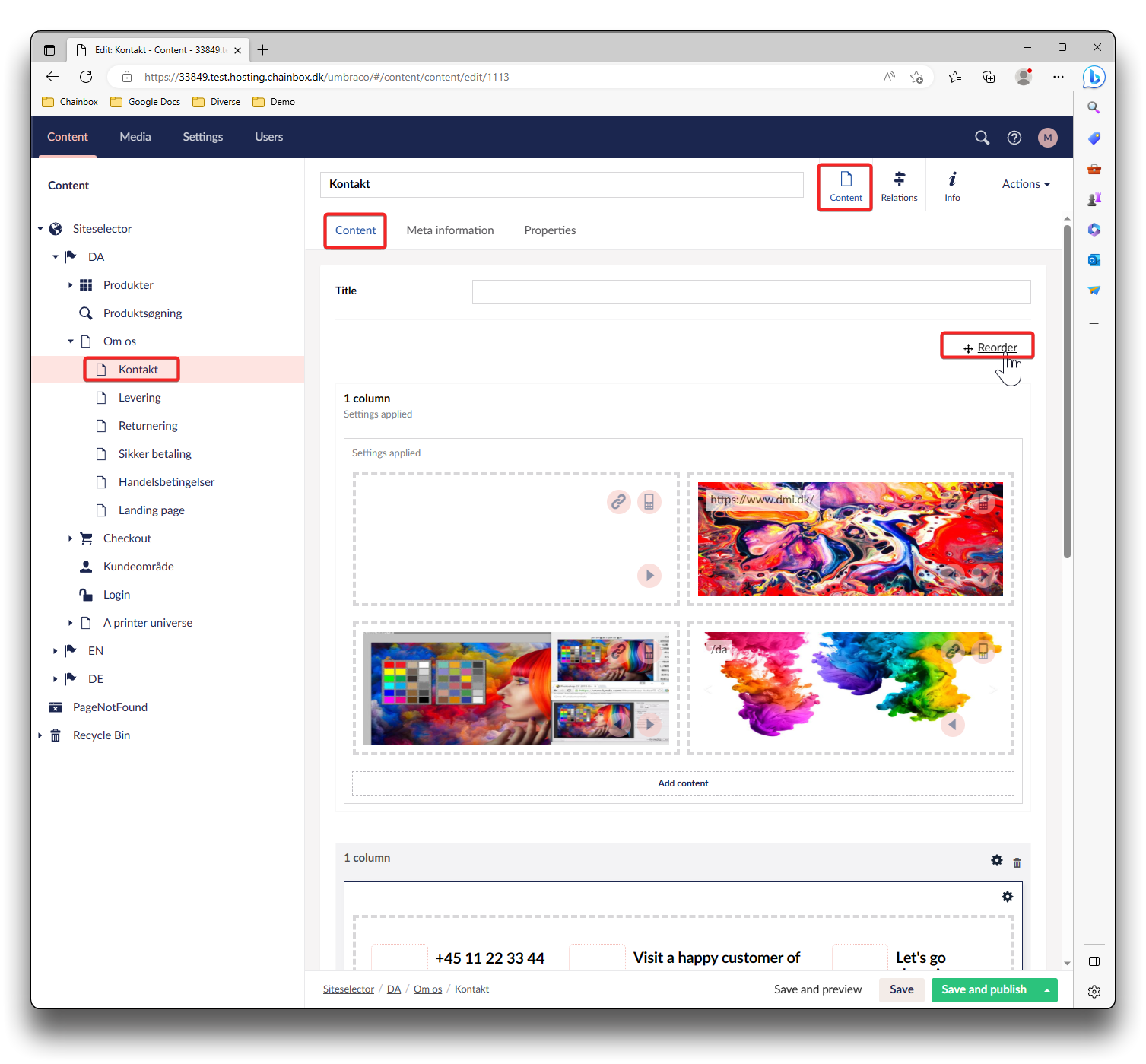Open browser profile icon

(x=1024, y=77)
